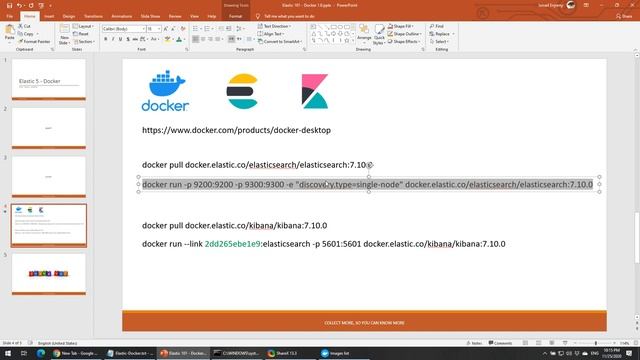Open Notes pane from status bar
This screenshot has height=360, width=640.
click(x=474, y=343)
